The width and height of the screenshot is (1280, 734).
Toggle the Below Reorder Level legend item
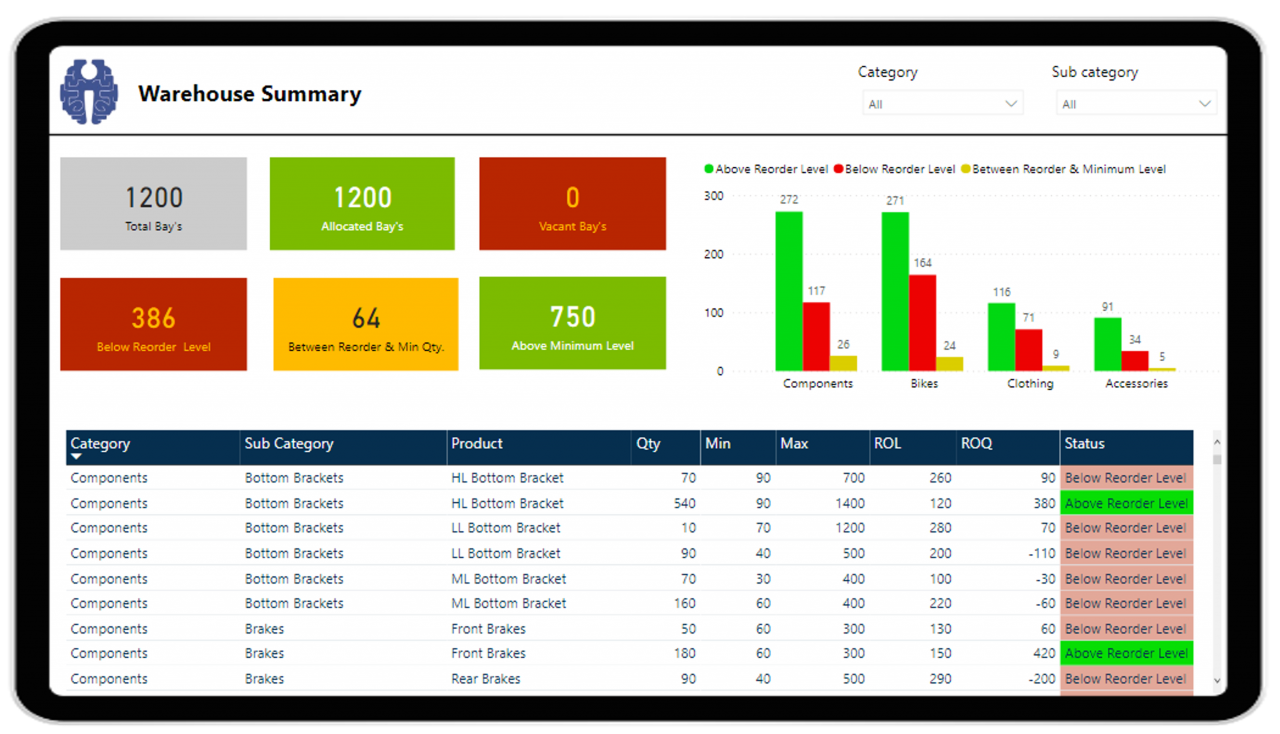[x=903, y=168]
